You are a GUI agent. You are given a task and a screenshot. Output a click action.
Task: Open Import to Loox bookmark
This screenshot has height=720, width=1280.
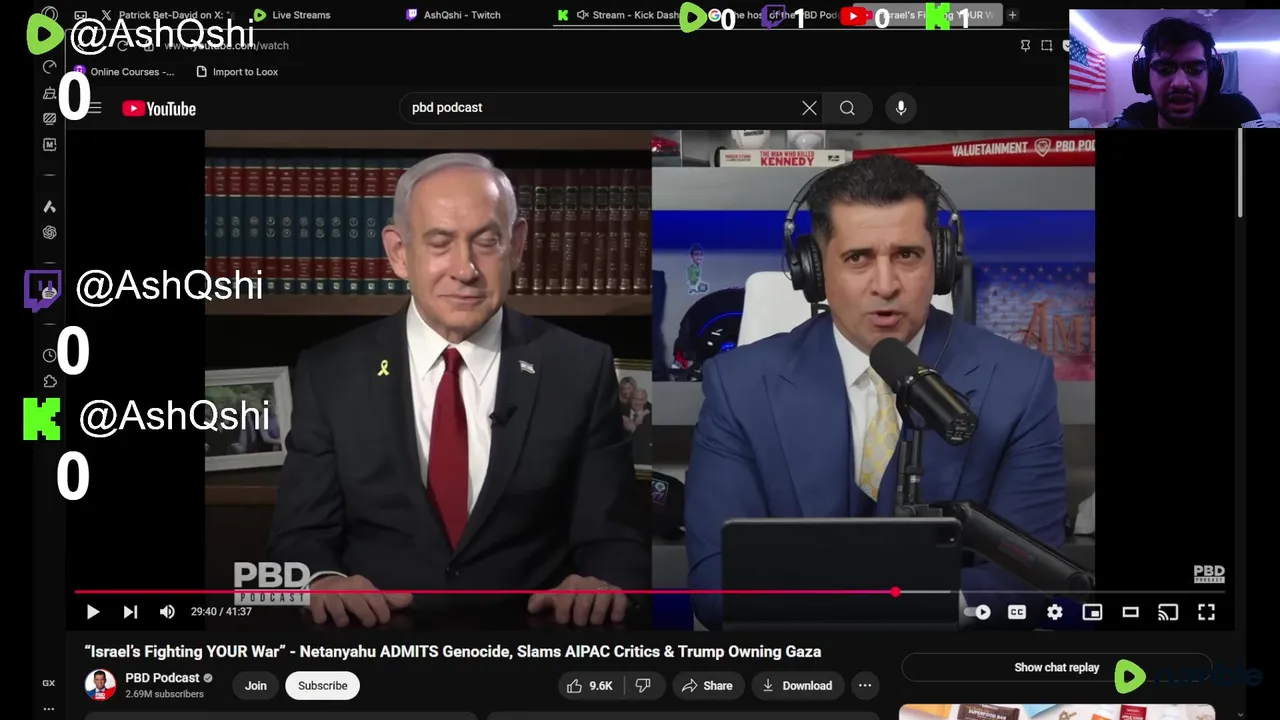point(237,72)
